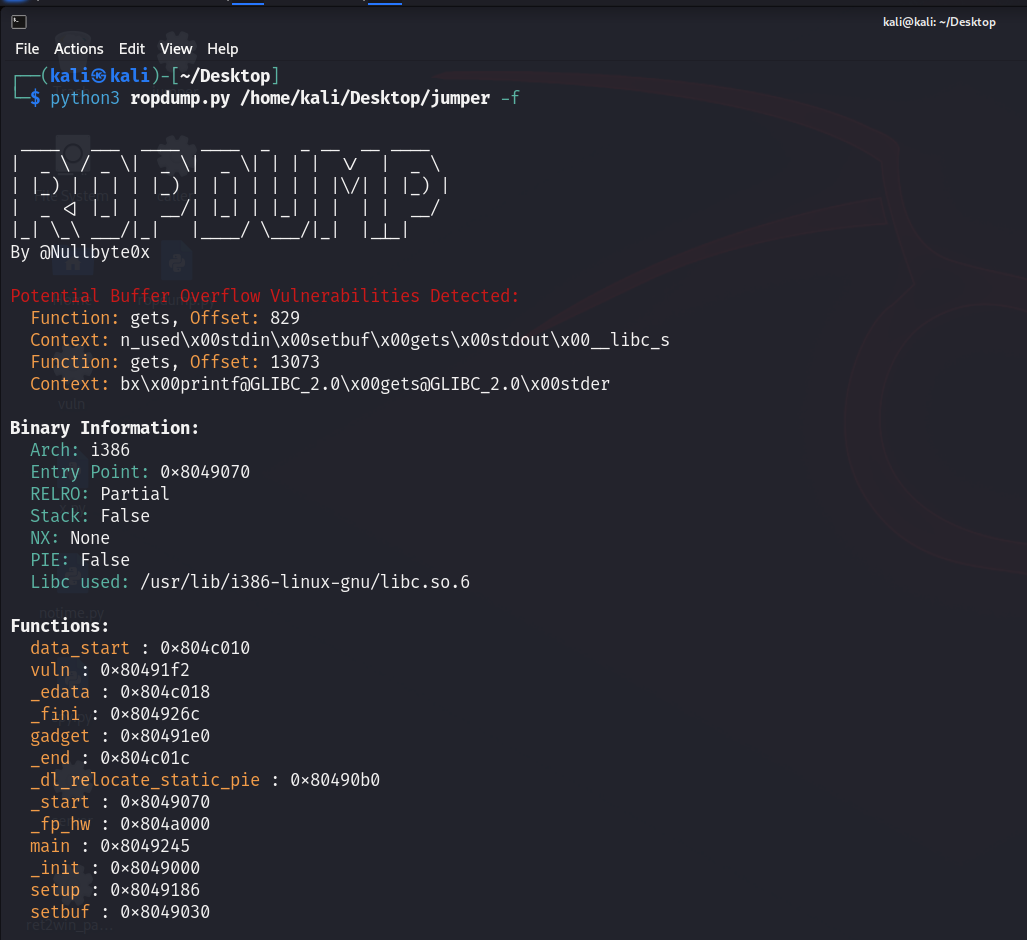Click the libc.so.6 library path
The width and height of the screenshot is (1027, 940).
click(x=305, y=582)
